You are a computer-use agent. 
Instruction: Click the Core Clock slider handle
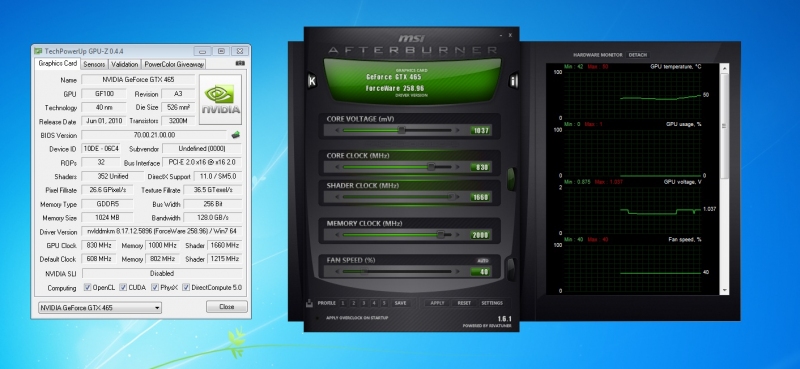pos(431,167)
